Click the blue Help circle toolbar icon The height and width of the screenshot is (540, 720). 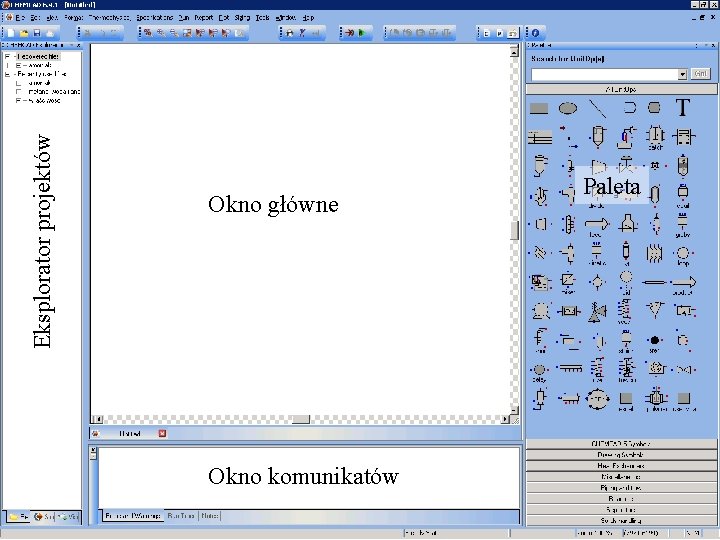coord(535,33)
